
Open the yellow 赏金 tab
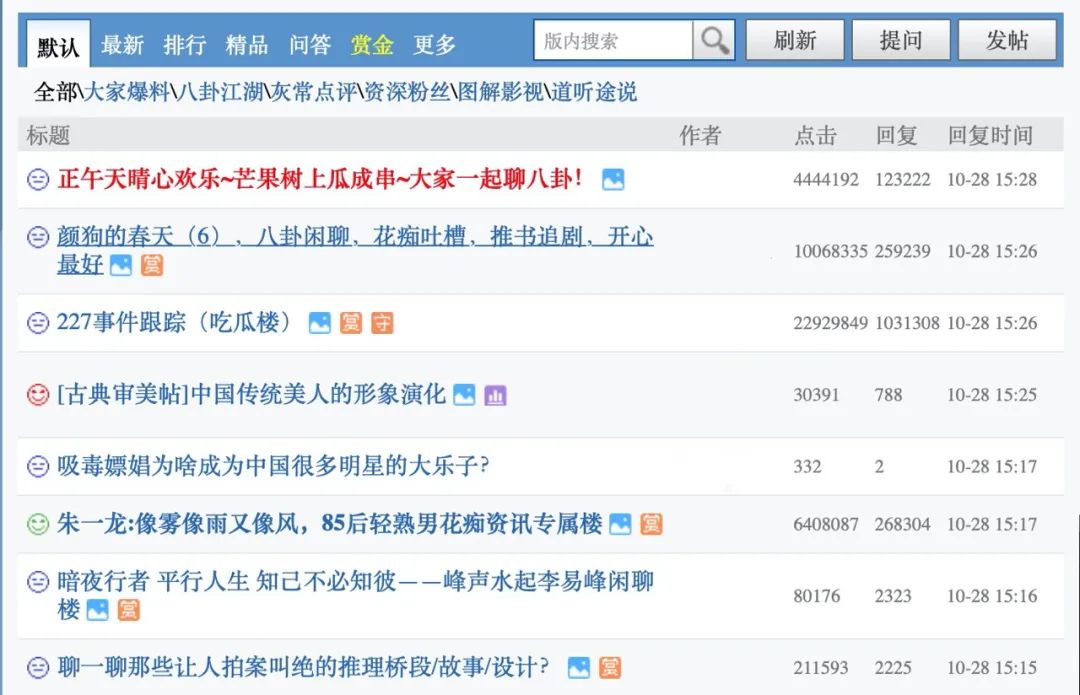pyautogui.click(x=372, y=45)
